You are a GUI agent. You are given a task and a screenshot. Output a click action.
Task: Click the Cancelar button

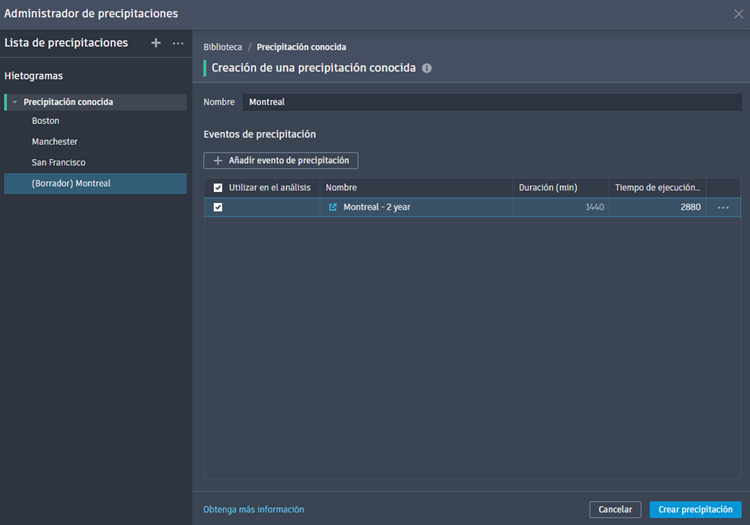[615, 510]
